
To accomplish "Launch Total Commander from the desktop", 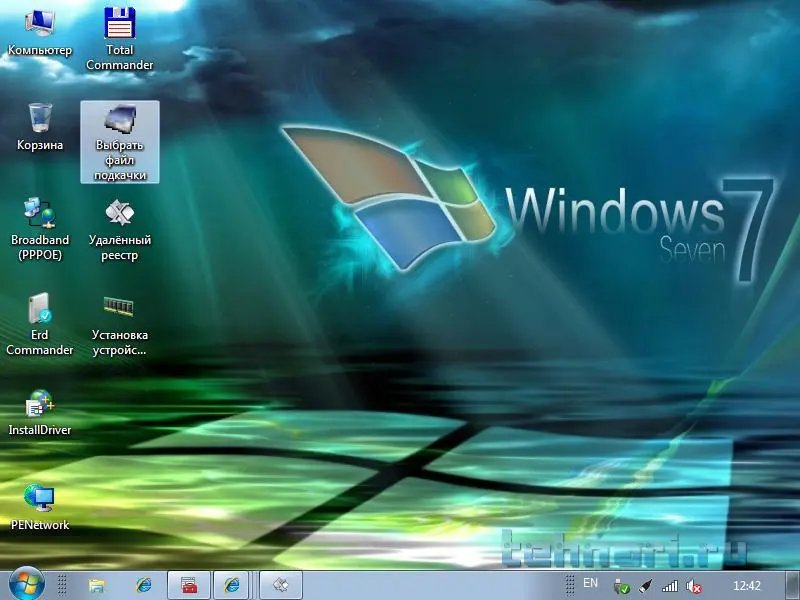I will 119,39.
